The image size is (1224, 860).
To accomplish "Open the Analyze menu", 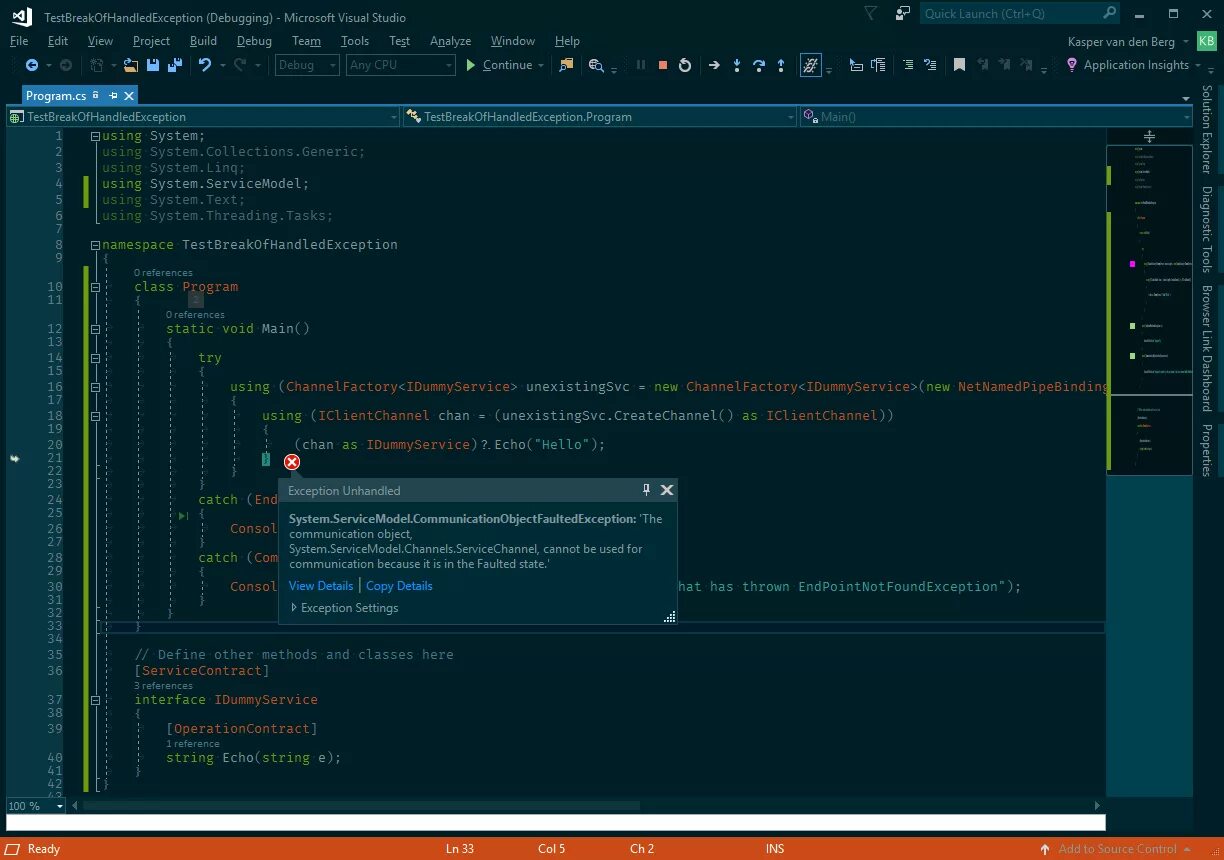I will pyautogui.click(x=450, y=41).
